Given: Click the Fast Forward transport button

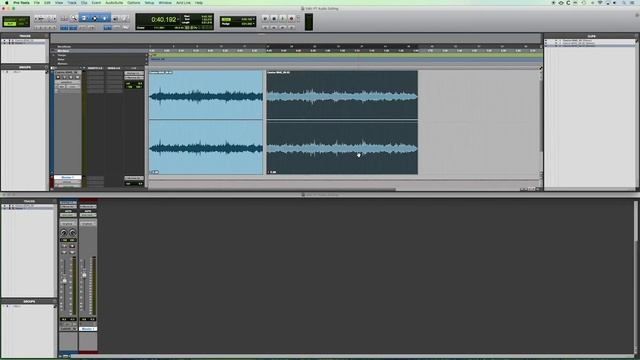Looking at the screenshot, I should [282, 27].
